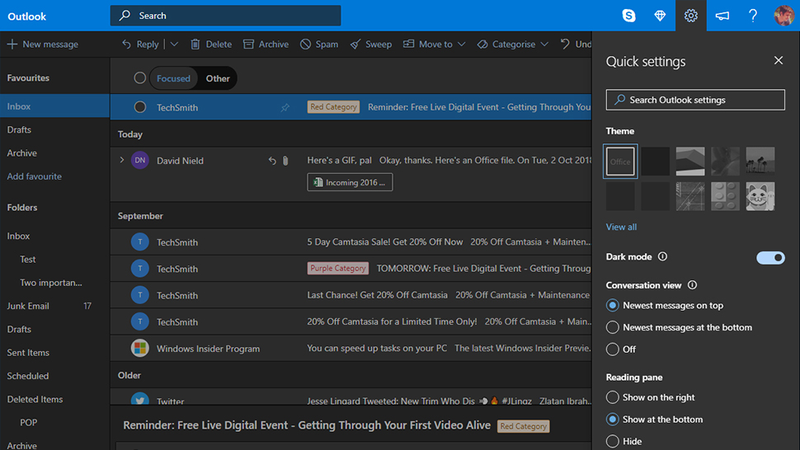Click the Windows Insider Program logo avatar
The height and width of the screenshot is (450, 800).
140,348
